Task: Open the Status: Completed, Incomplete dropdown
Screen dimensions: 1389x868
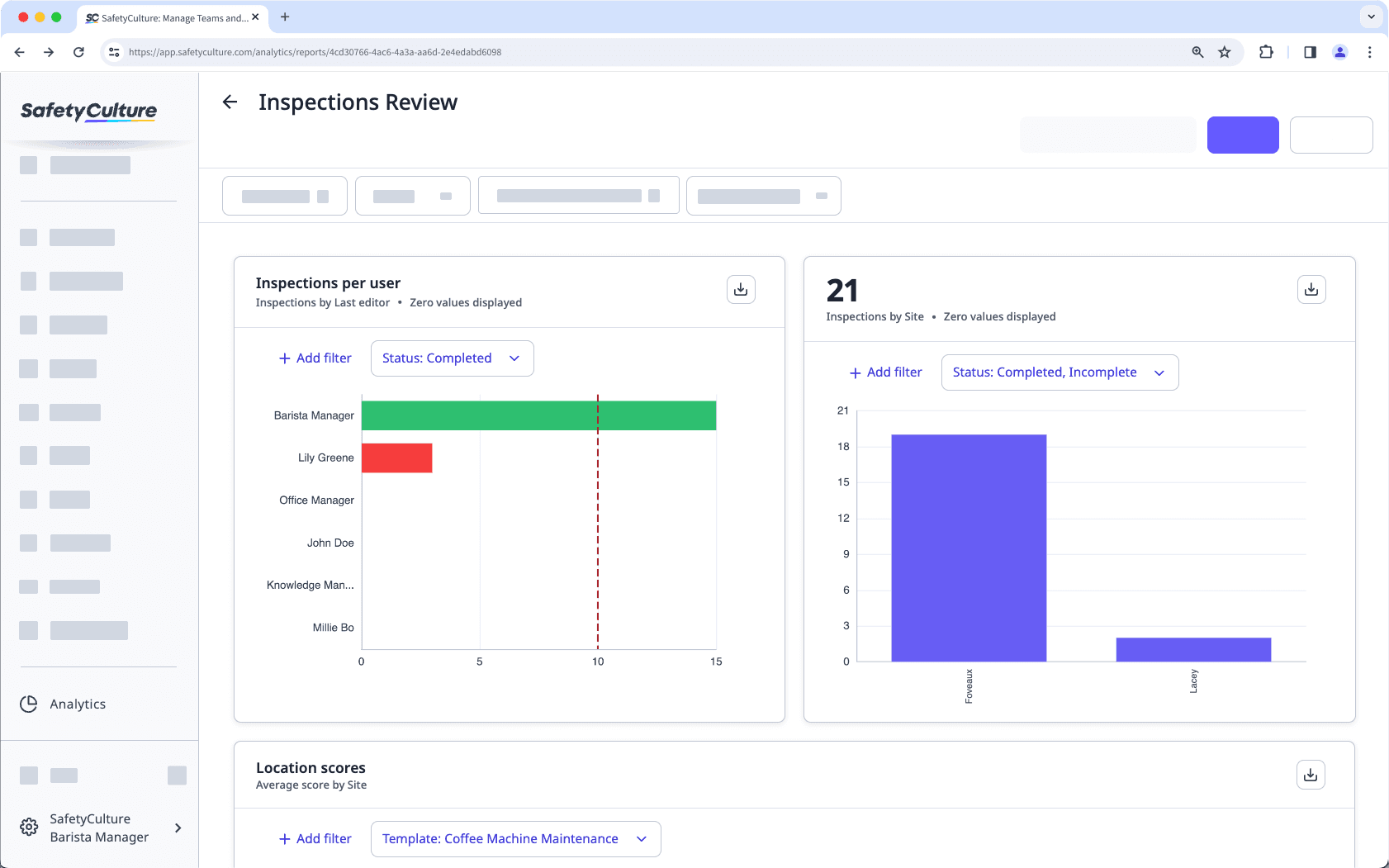Action: 1060,372
